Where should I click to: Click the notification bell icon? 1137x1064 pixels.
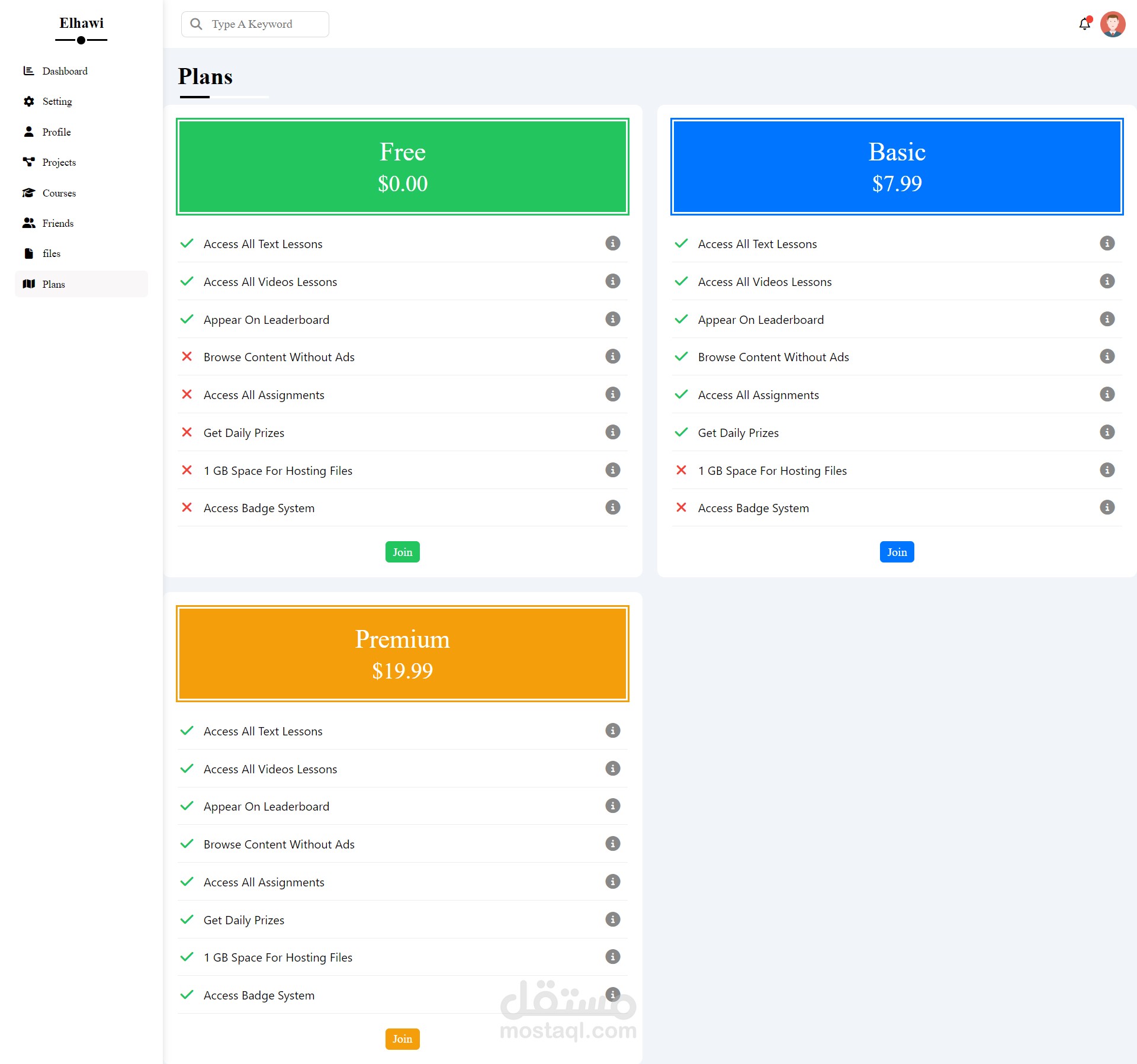pos(1084,24)
